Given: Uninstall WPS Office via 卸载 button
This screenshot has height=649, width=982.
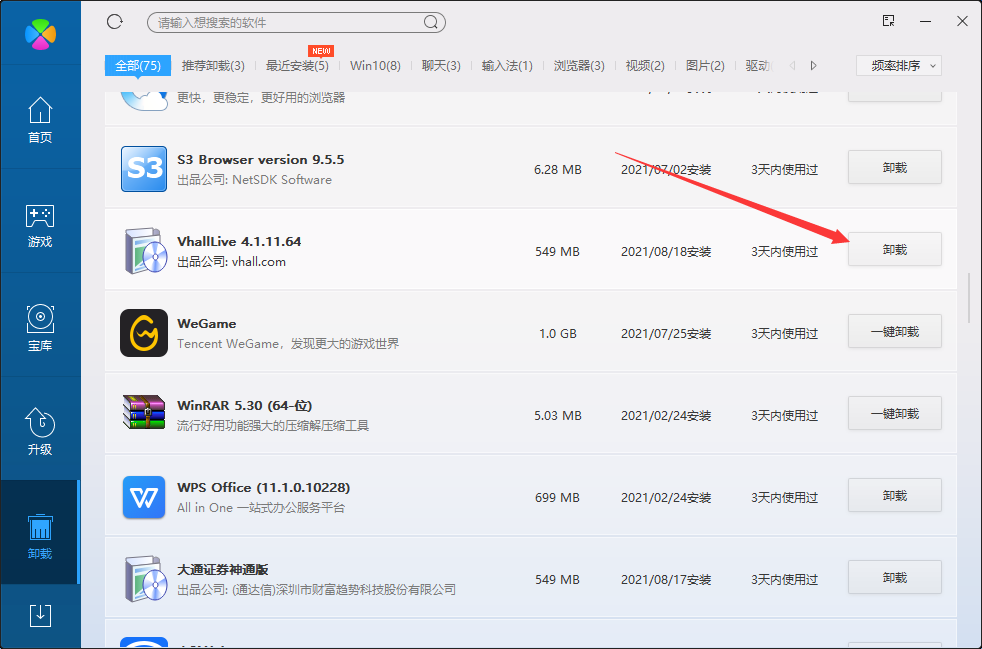Looking at the screenshot, I should pos(895,496).
